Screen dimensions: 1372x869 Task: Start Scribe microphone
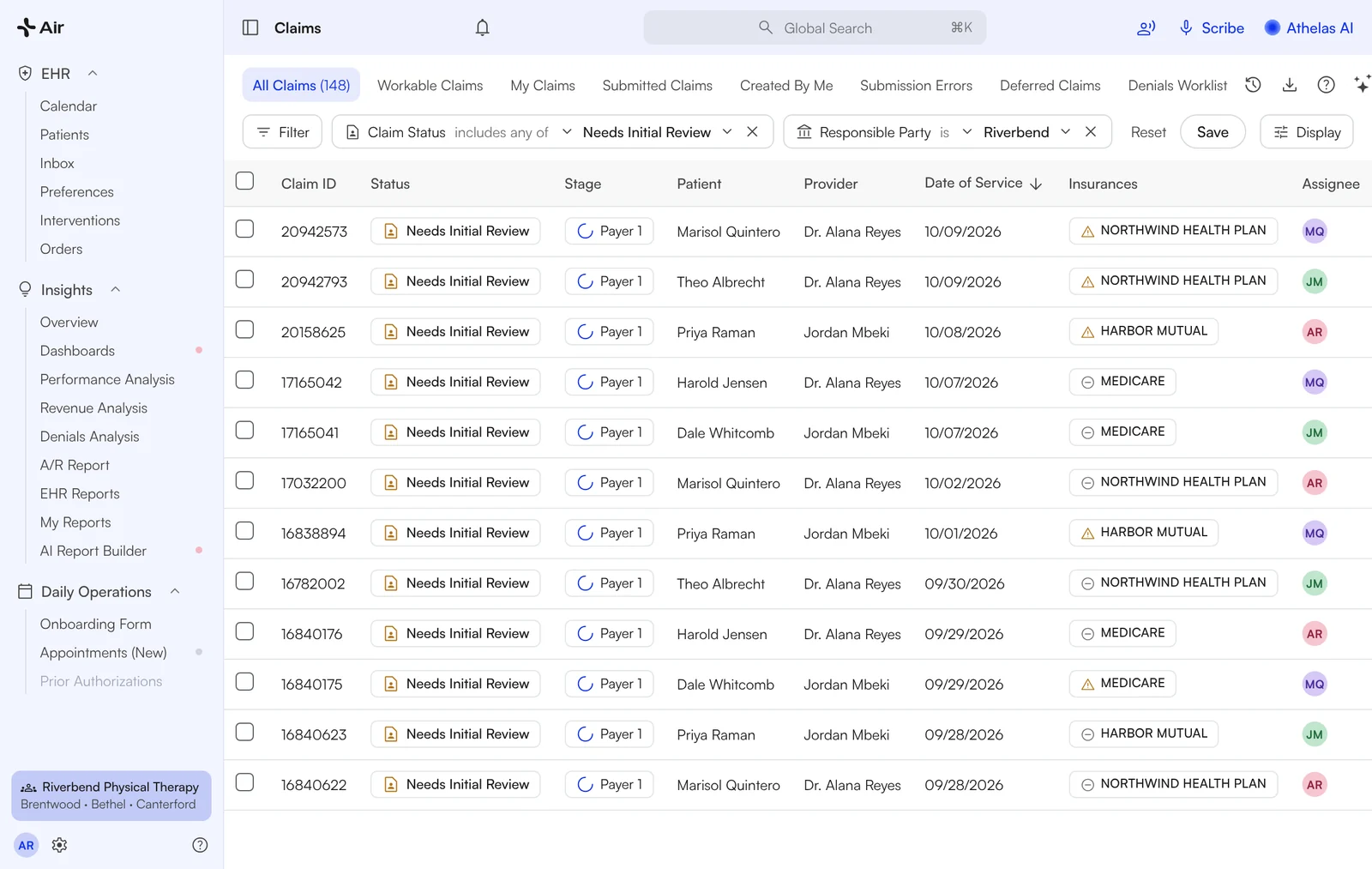tap(1211, 27)
